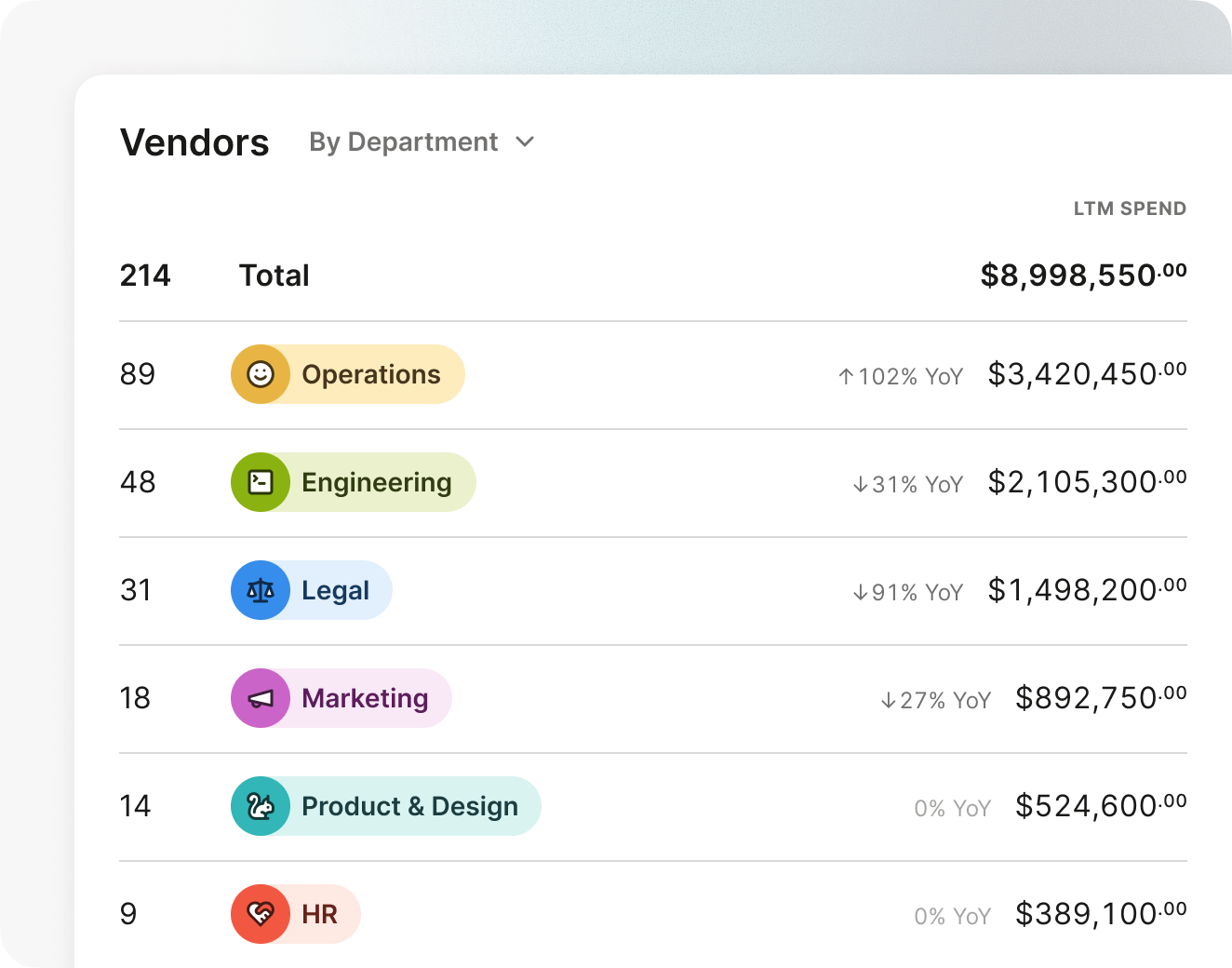Click the Operations smiley face icon
Screen dimensions: 1232x968
pos(261,374)
